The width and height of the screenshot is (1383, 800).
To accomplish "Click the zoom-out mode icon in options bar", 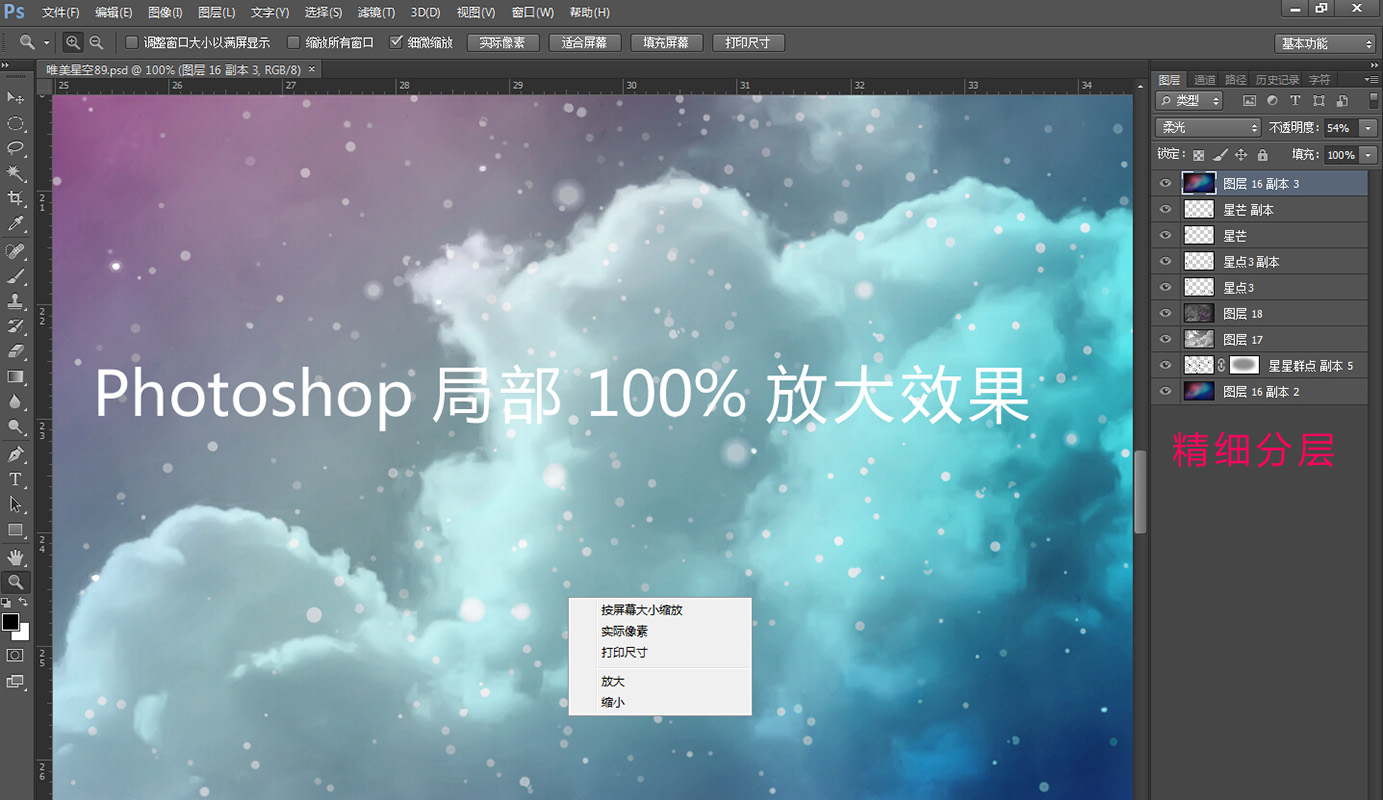I will [x=96, y=43].
